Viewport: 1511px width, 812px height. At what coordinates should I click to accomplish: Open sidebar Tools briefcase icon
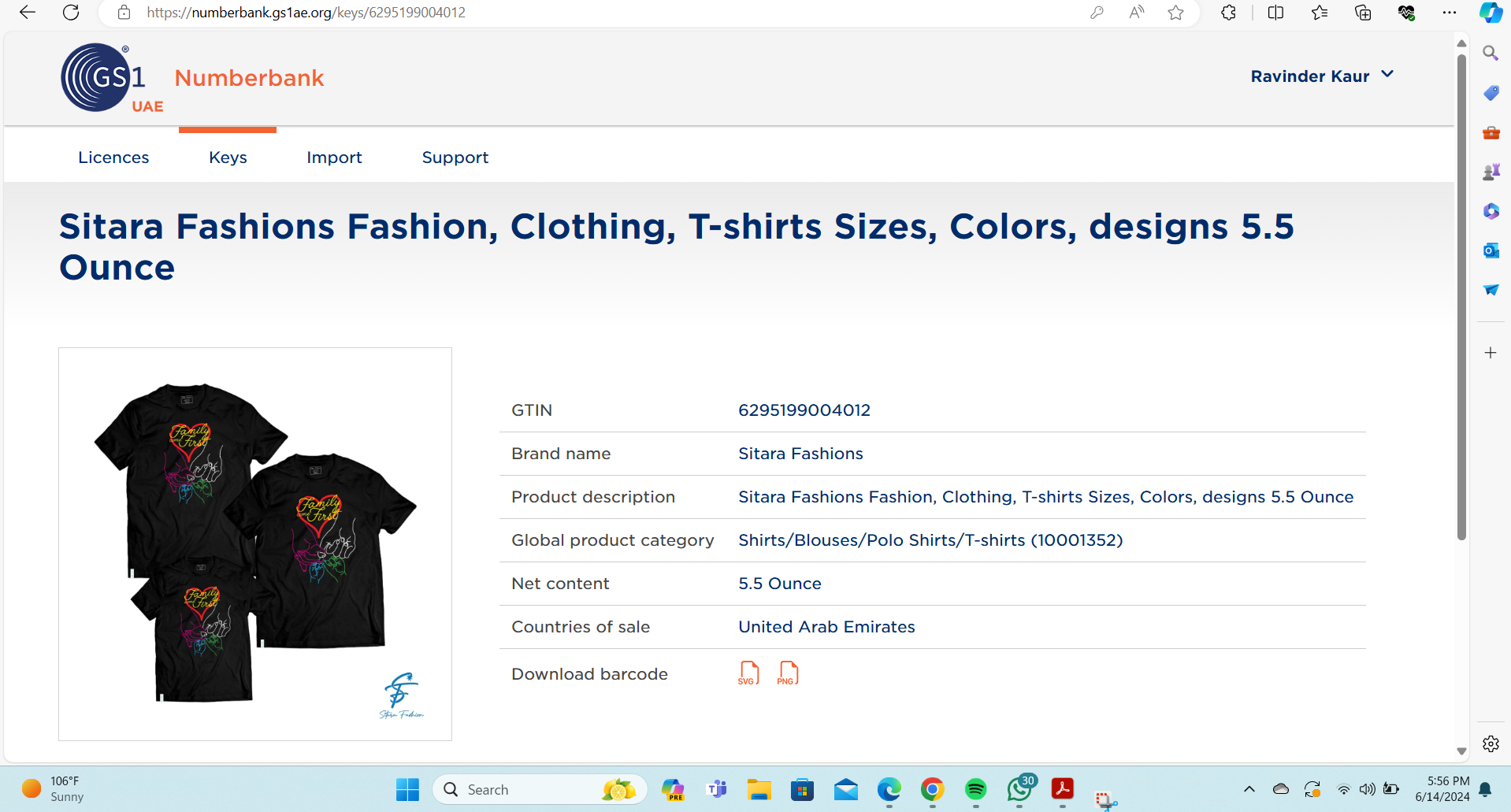(x=1491, y=132)
